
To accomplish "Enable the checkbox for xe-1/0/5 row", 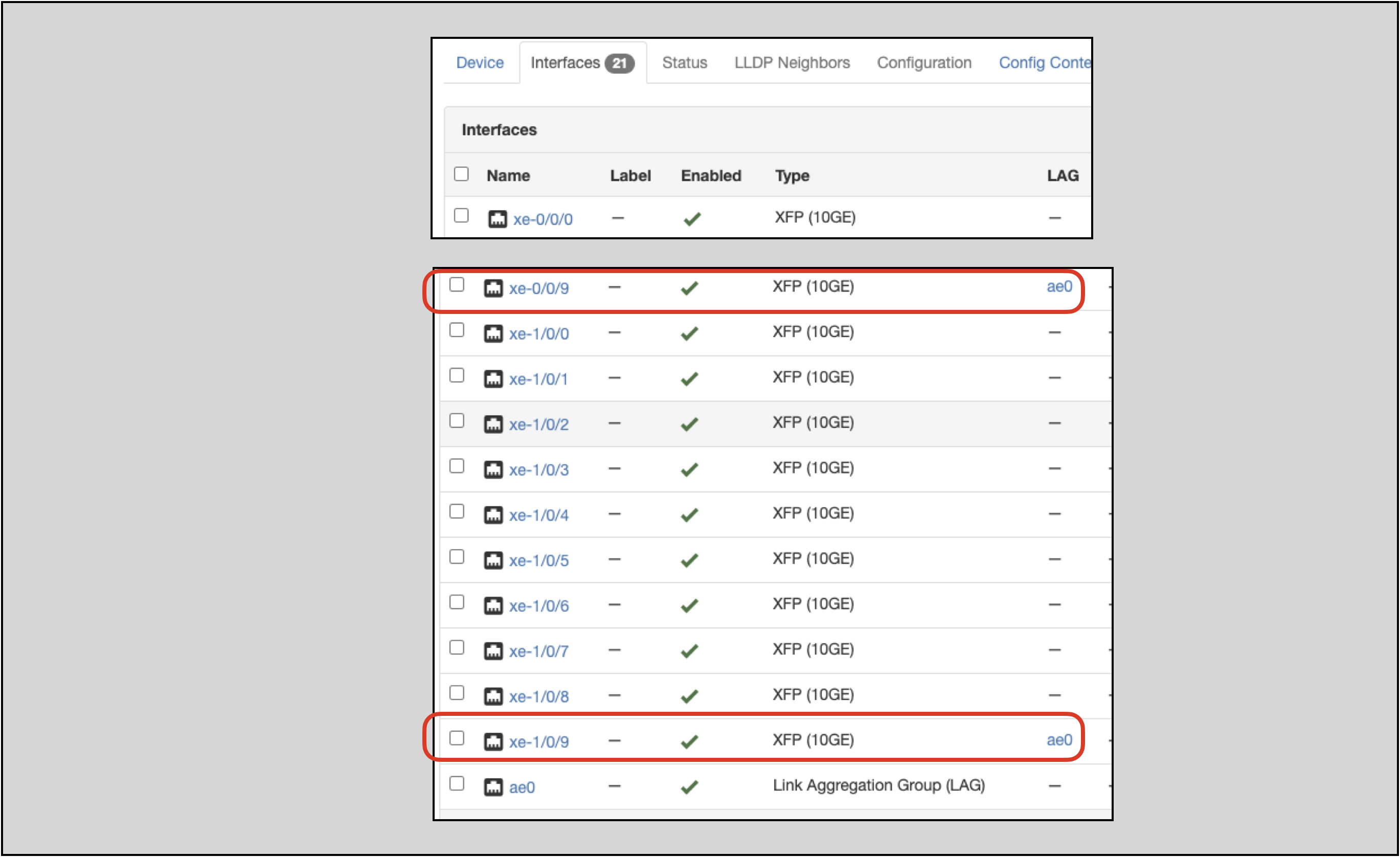I will (456, 556).
